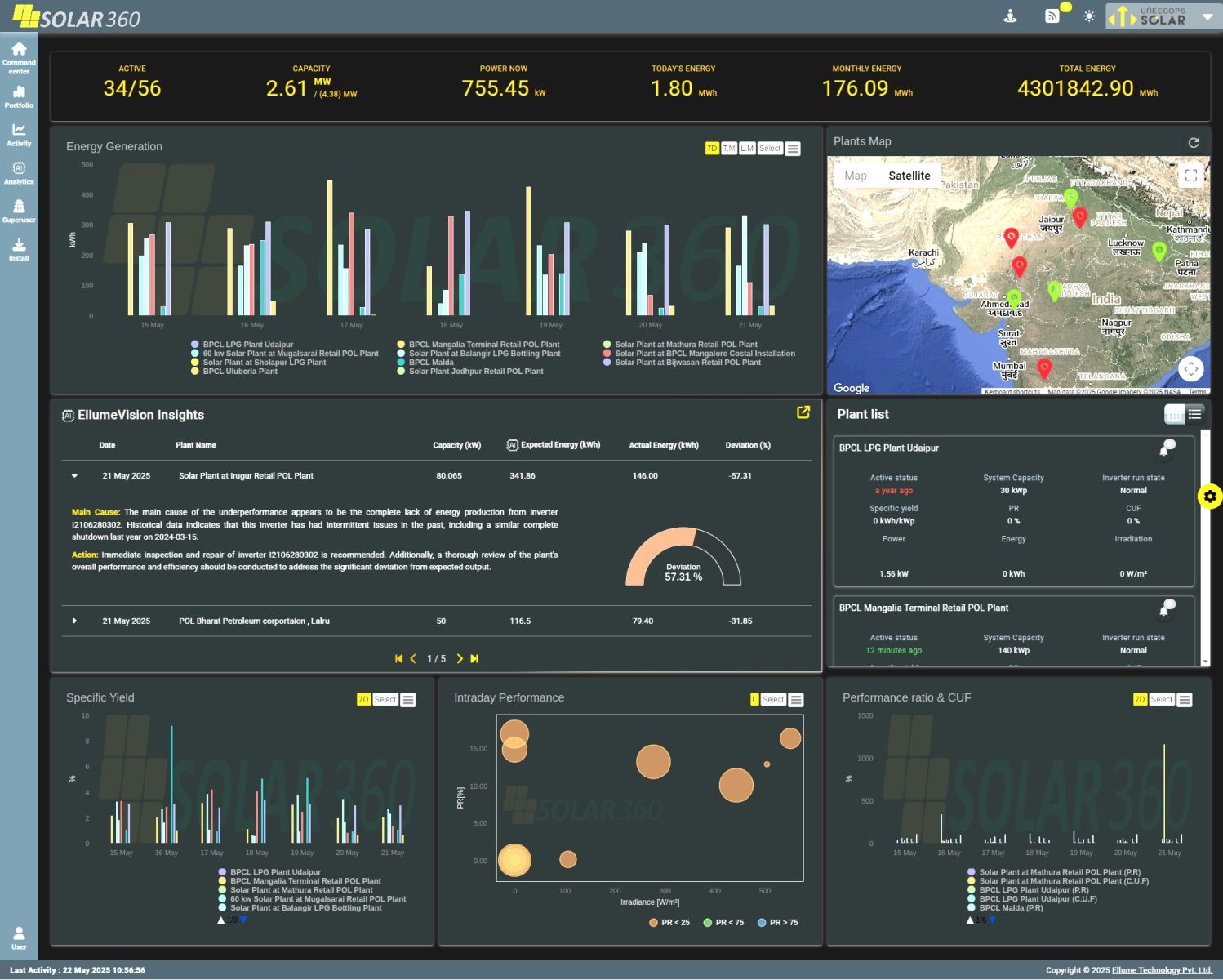Open the Superuser sidebar section
Screen dimensions: 1223x980
pos(19,212)
